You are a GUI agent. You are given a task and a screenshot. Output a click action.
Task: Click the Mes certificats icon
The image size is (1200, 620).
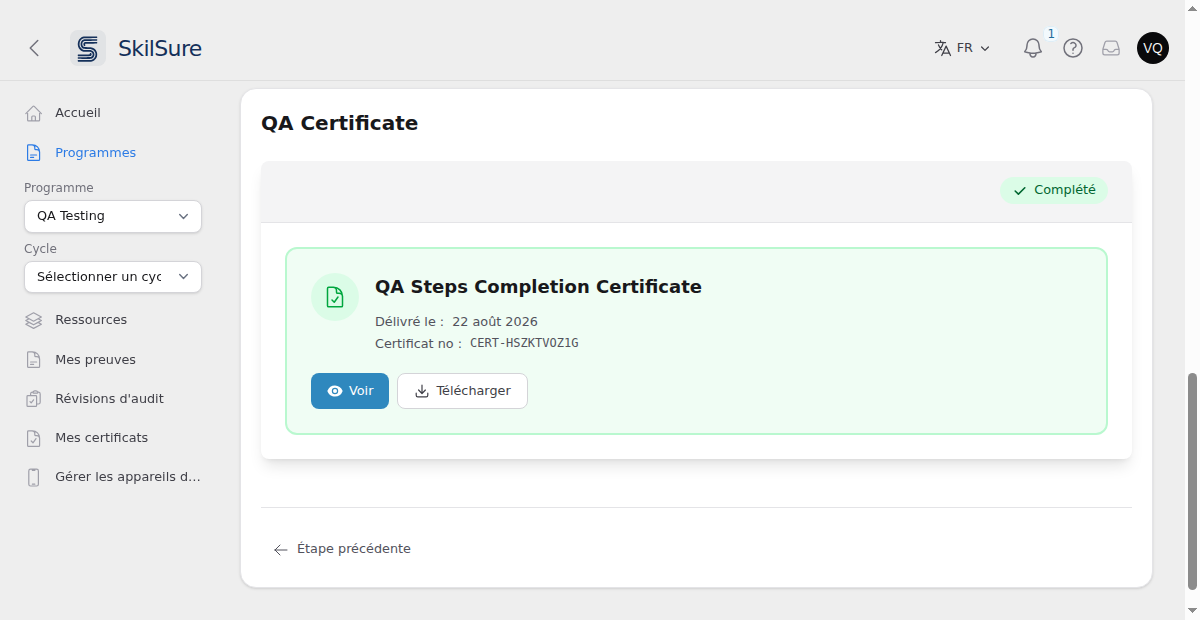[x=33, y=438]
